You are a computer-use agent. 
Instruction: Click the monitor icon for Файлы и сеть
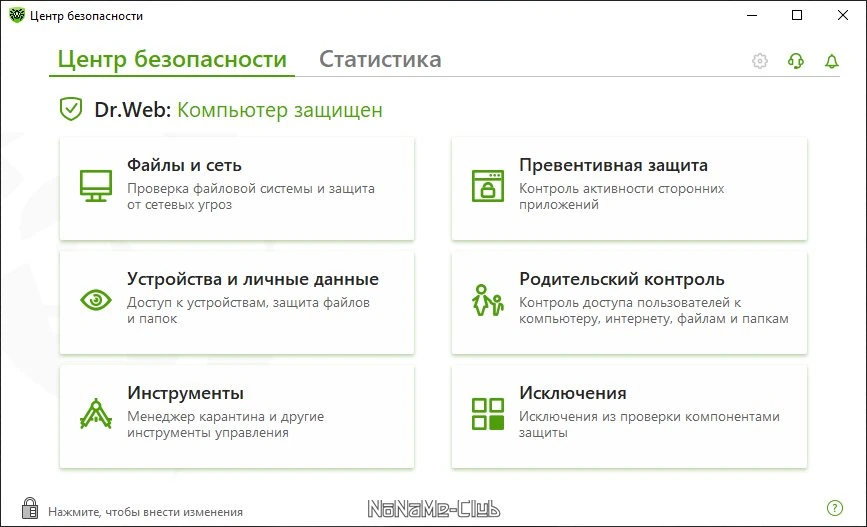point(96,186)
